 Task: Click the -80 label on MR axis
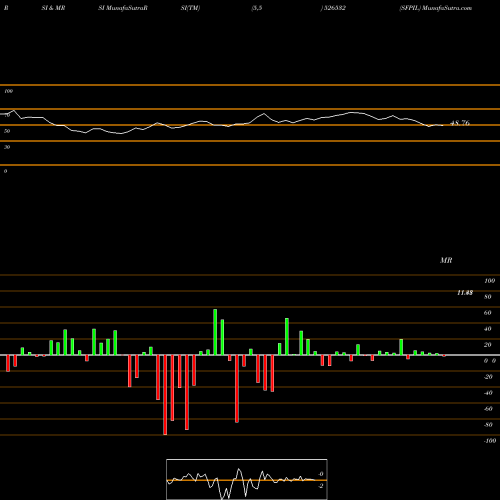(x=488, y=425)
